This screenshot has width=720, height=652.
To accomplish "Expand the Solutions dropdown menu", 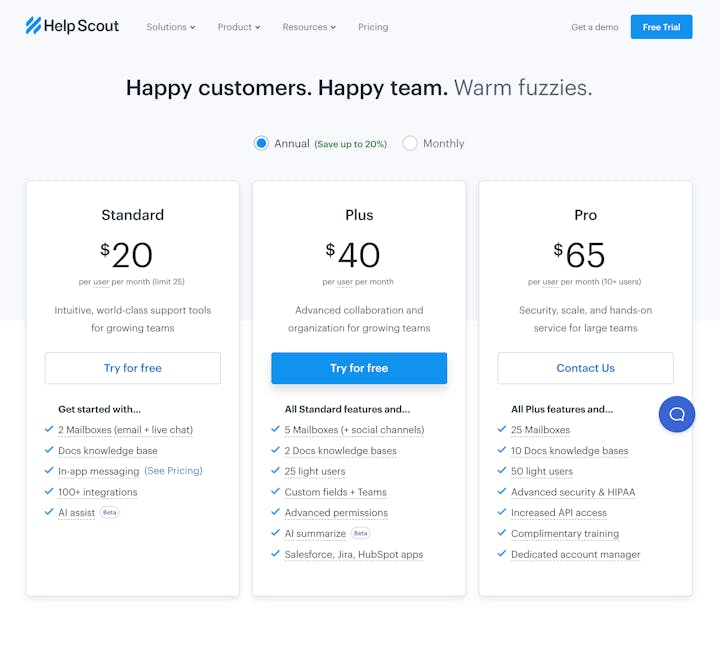I will (171, 27).
